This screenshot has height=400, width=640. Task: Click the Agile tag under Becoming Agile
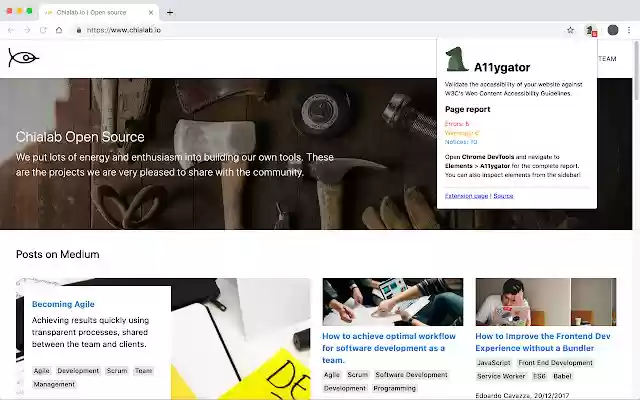[42, 371]
